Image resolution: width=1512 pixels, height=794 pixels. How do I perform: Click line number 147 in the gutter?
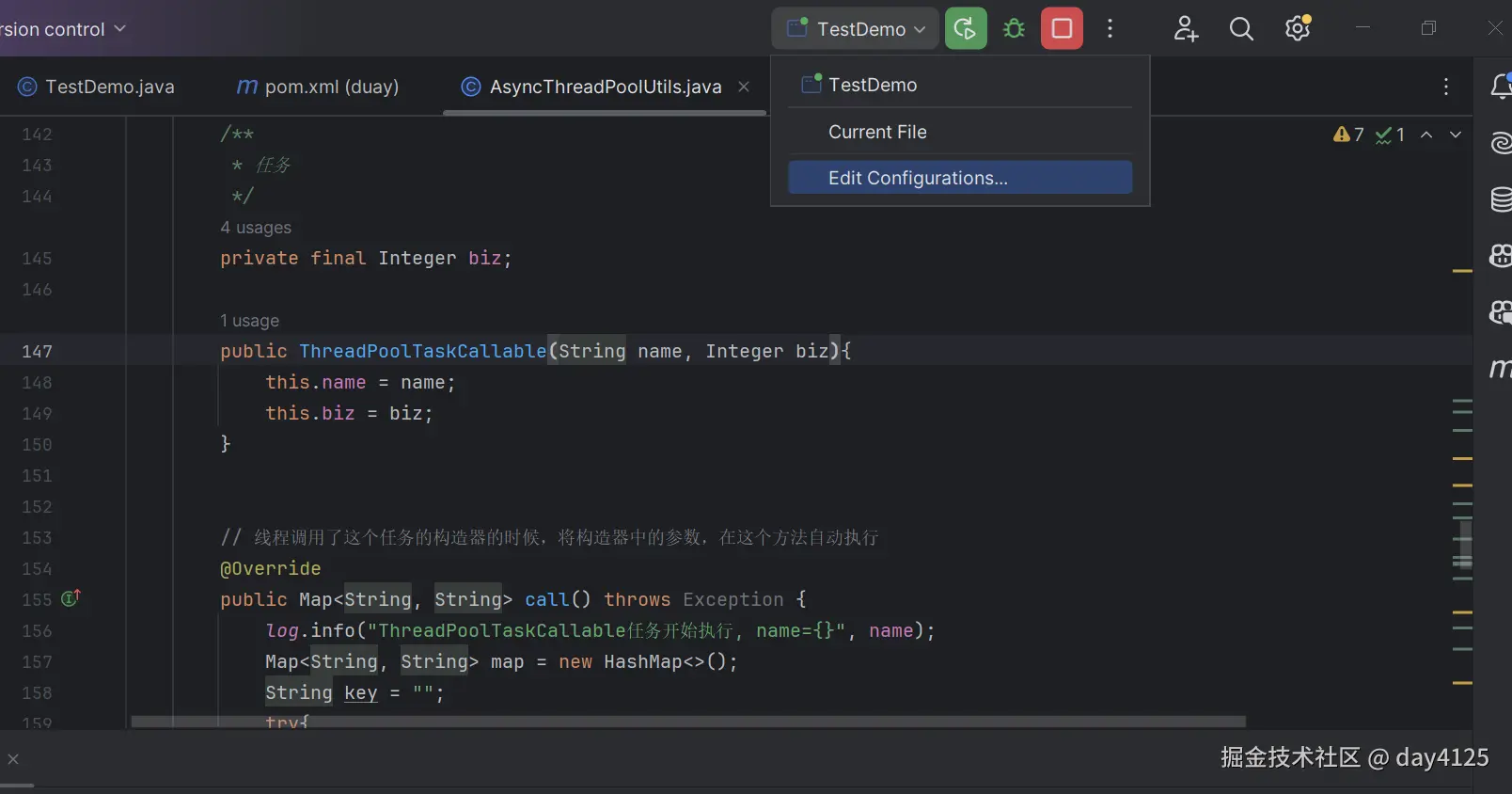(x=37, y=351)
